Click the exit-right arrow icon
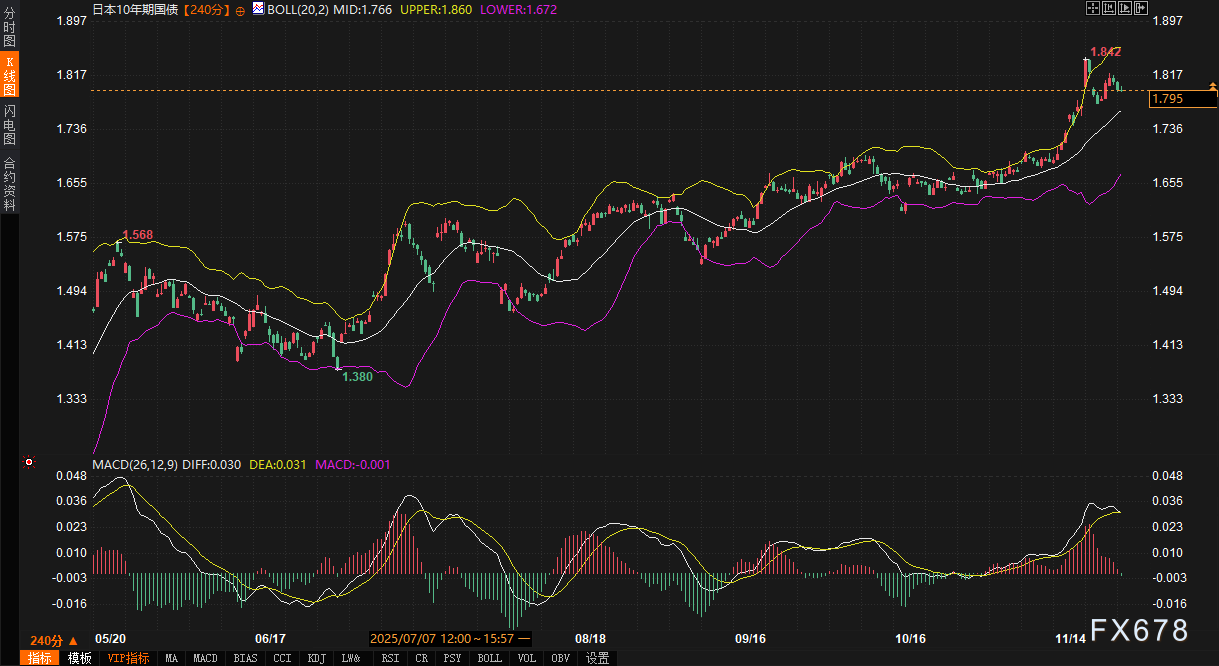1219x666 pixels. pyautogui.click(x=1140, y=8)
